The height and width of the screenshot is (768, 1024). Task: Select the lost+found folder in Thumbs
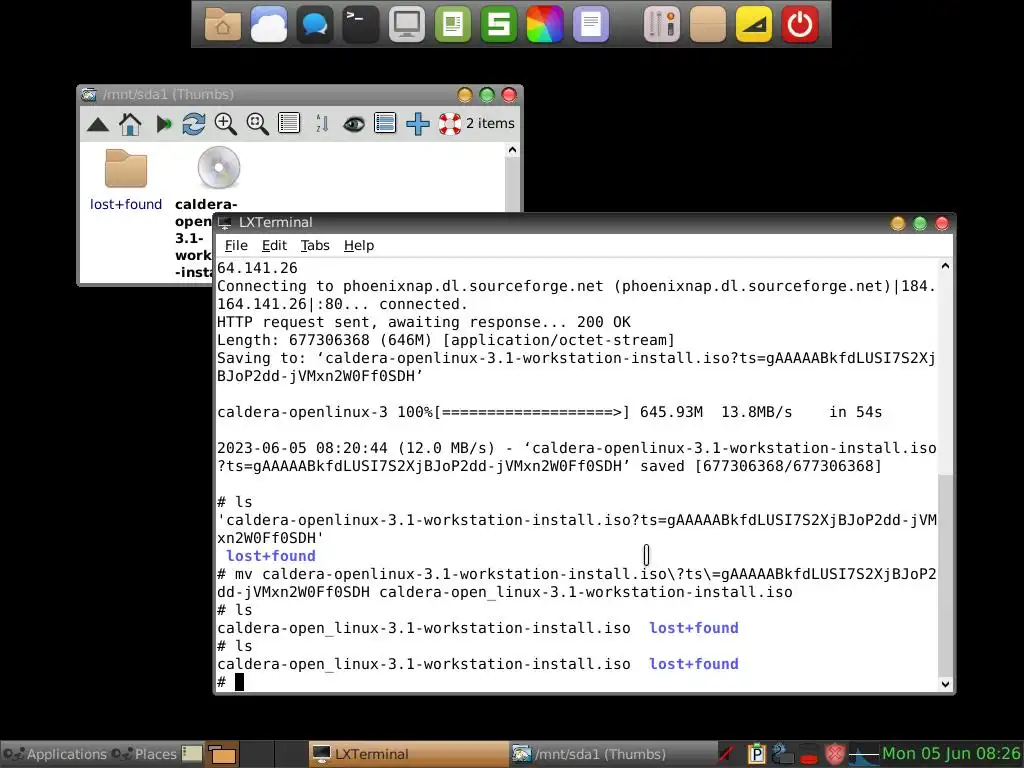click(x=126, y=180)
